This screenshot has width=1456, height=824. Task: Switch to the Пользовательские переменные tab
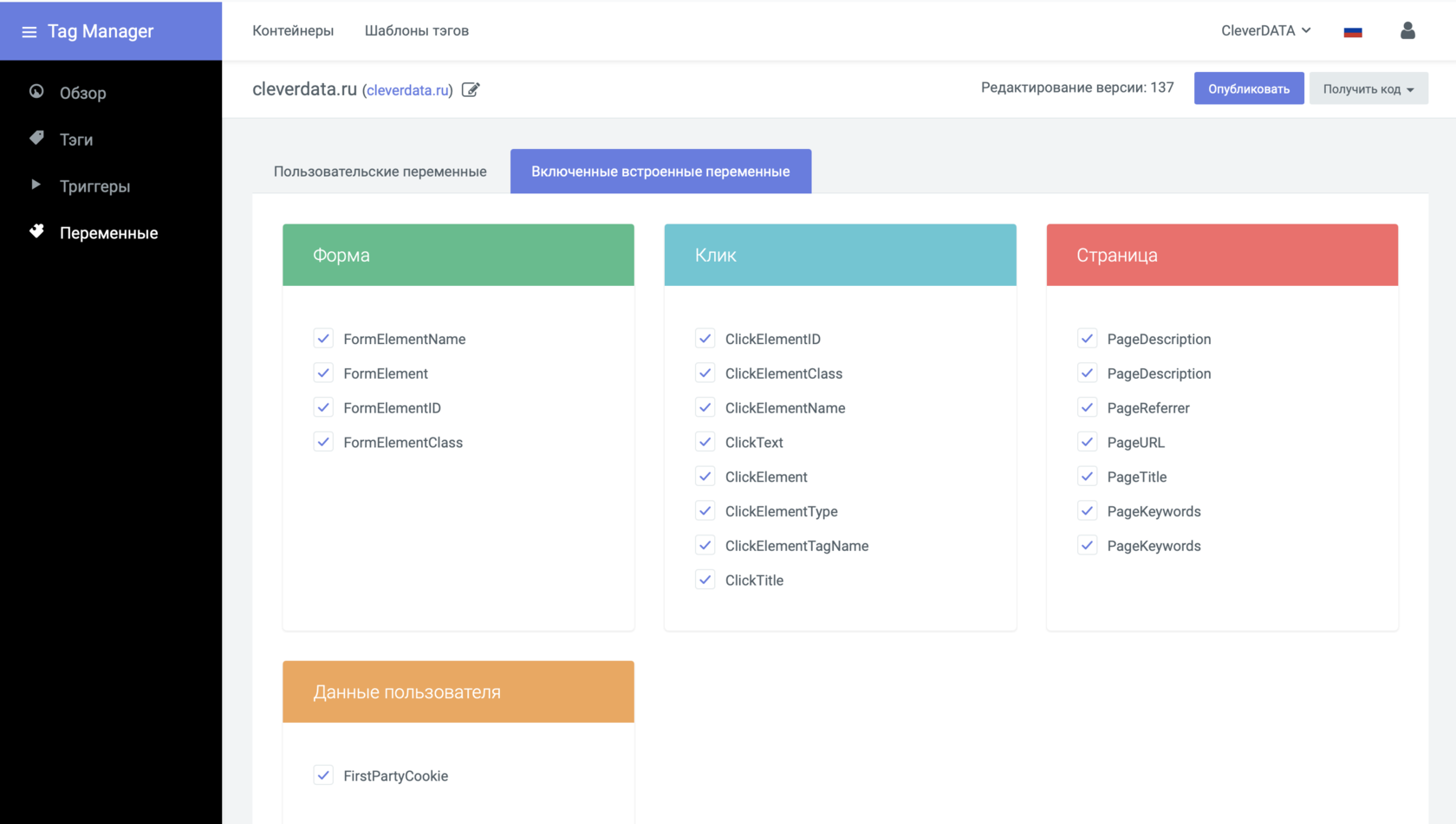click(x=380, y=171)
